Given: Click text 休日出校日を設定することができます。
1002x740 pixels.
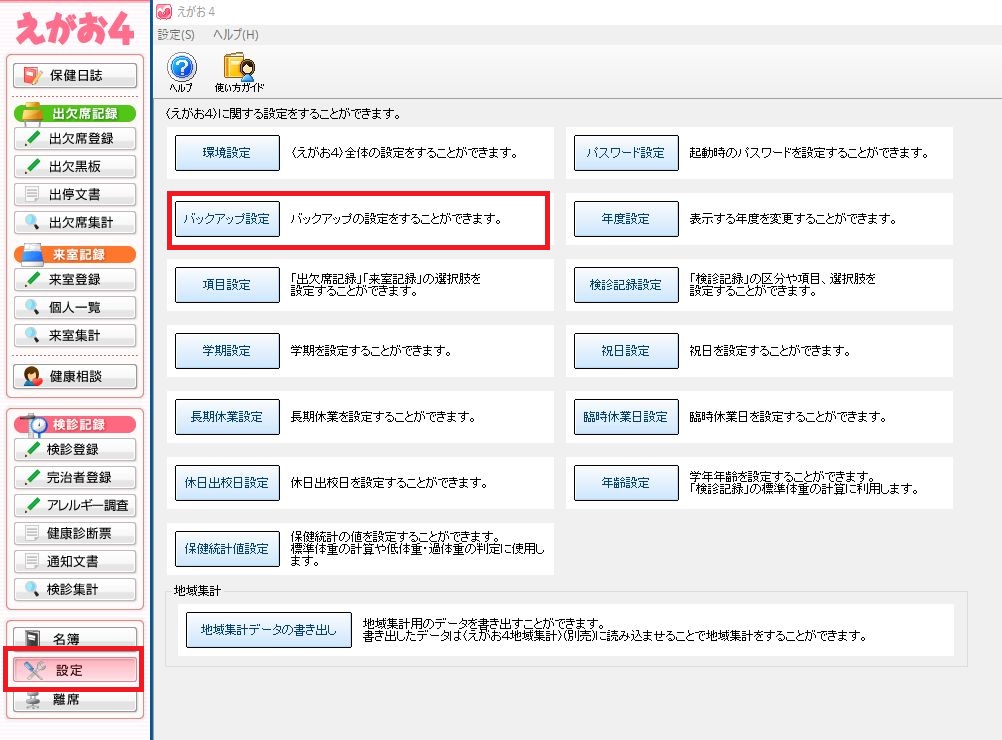Looking at the screenshot, I should tap(389, 482).
